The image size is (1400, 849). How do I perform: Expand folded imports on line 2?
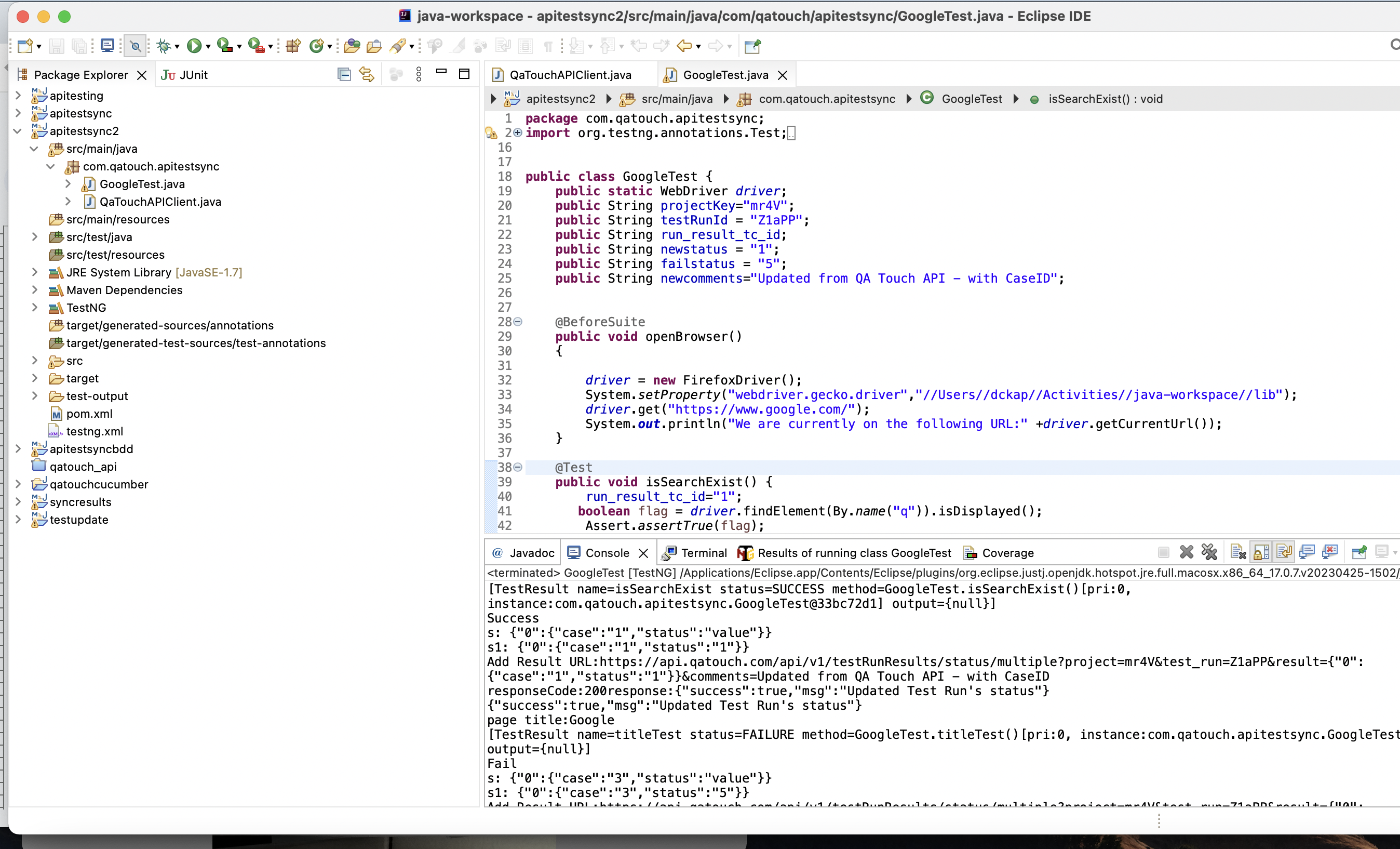tap(518, 132)
